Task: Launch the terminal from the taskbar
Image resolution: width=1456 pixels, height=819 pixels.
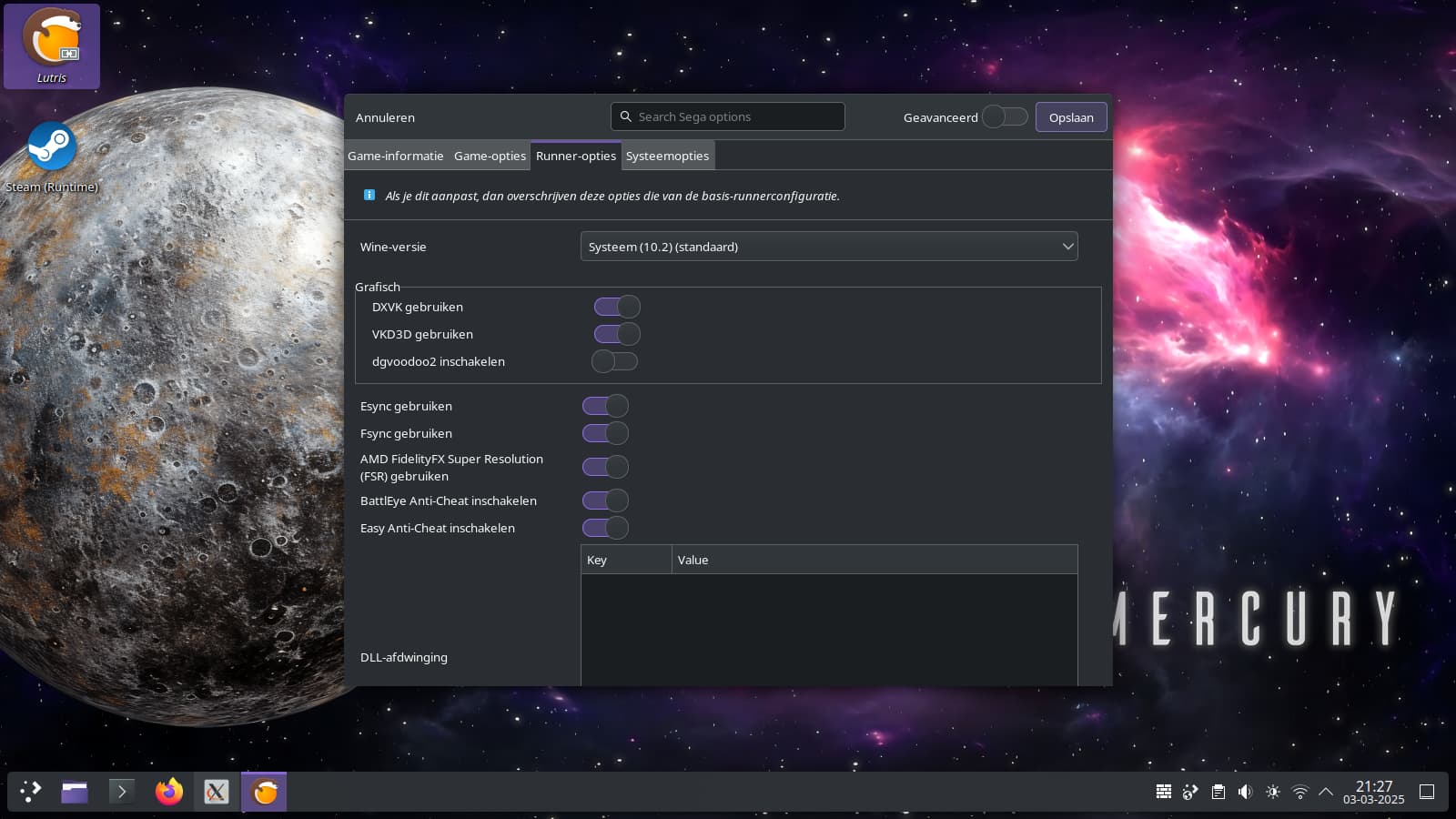Action: pos(122,792)
